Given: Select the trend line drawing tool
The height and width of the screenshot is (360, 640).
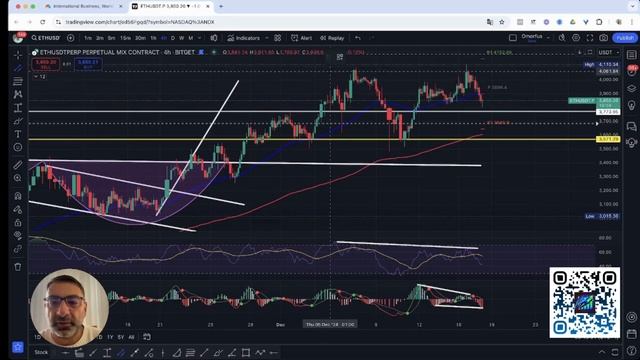Looking at the screenshot, I should [x=18, y=68].
